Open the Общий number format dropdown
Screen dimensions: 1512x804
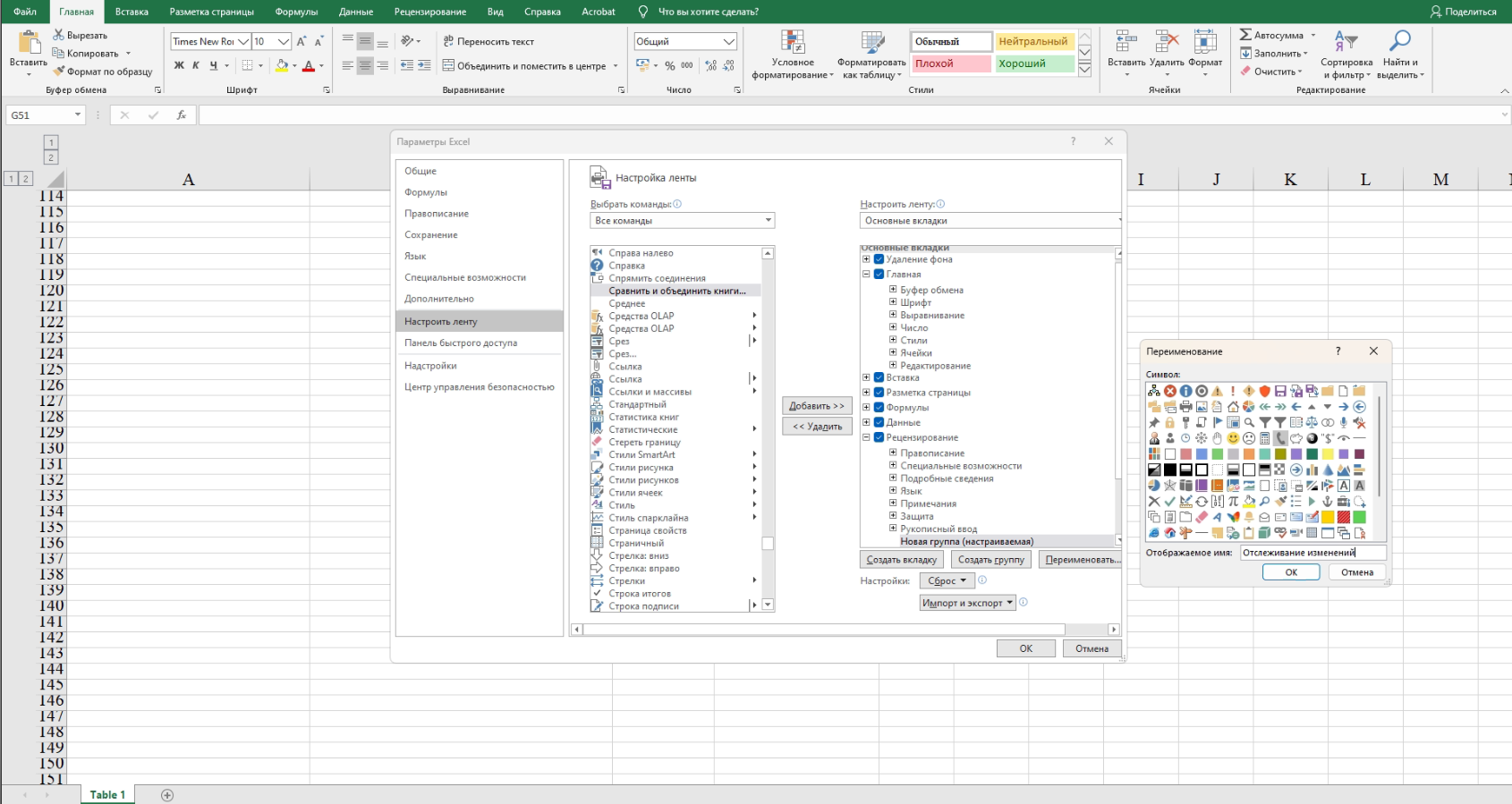pyautogui.click(x=729, y=41)
